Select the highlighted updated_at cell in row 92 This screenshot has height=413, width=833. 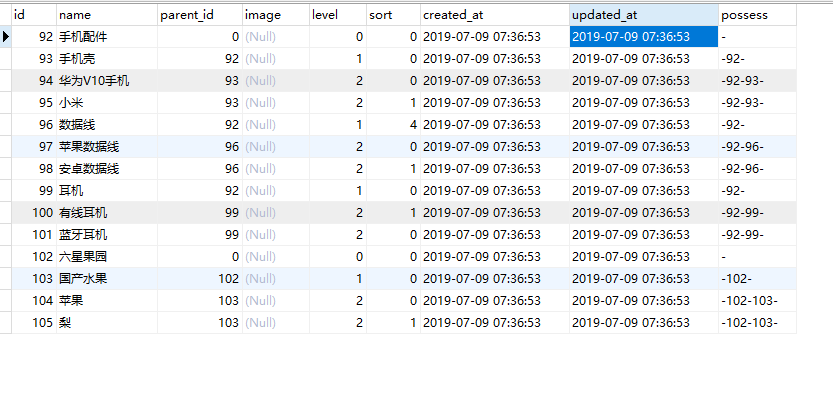click(x=644, y=37)
